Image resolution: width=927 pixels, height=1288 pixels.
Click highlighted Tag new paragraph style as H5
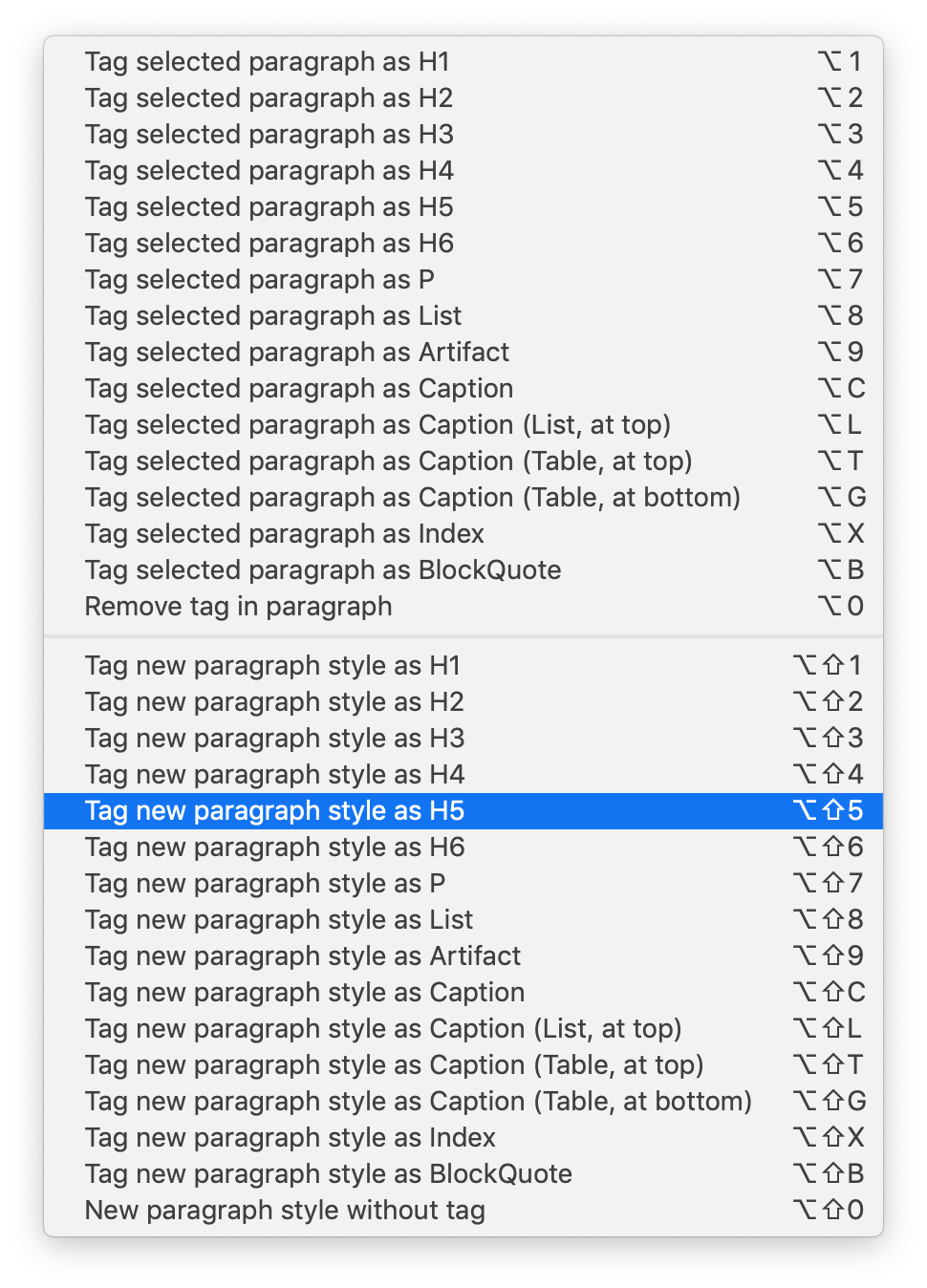[463, 810]
